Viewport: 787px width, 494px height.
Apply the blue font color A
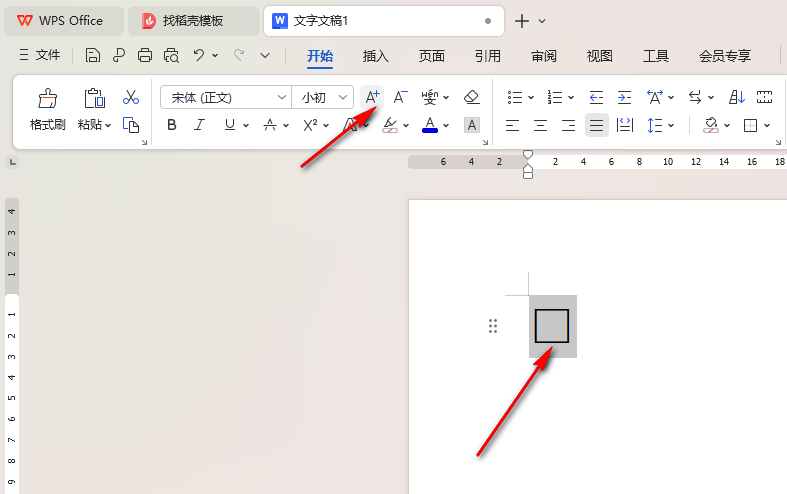coord(430,125)
